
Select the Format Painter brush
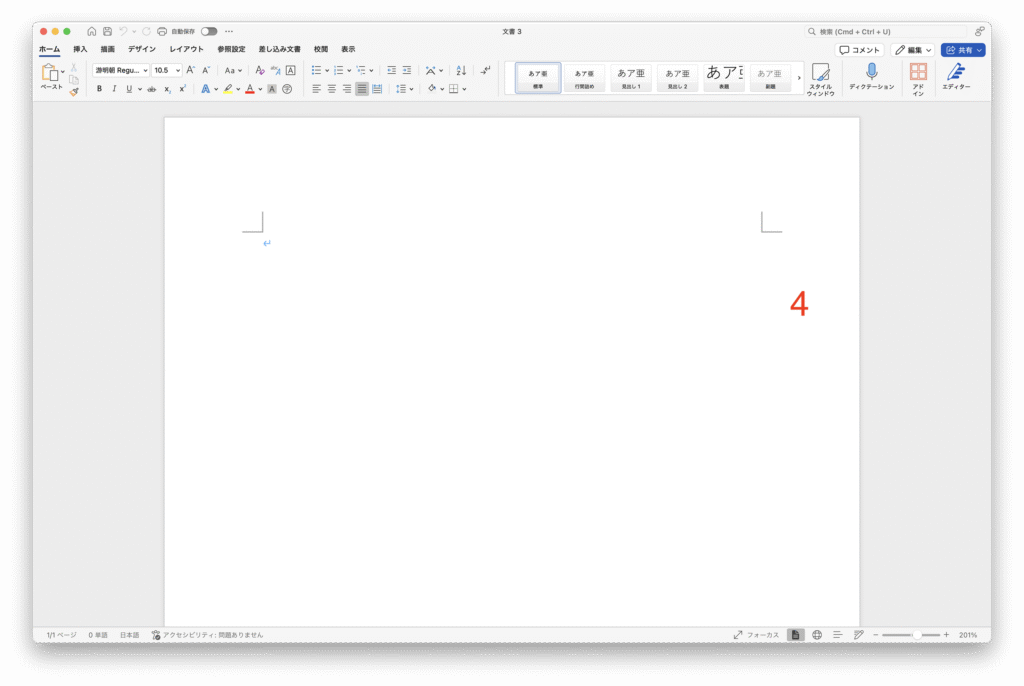coord(74,92)
